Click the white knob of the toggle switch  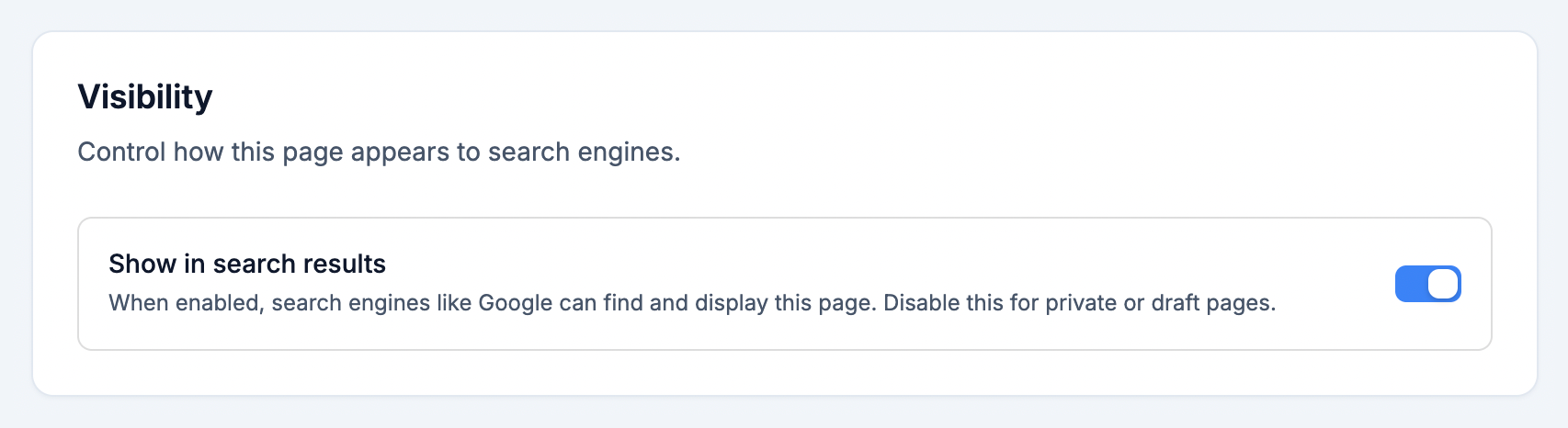click(x=1443, y=284)
